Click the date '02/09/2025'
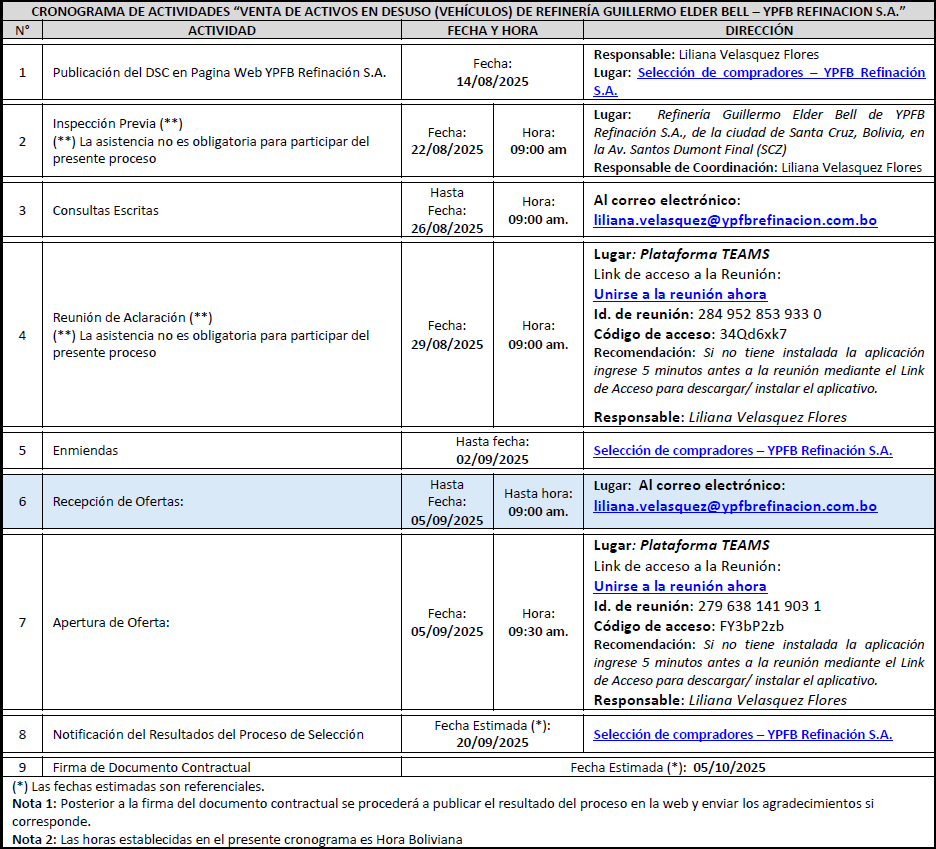Image resolution: width=936 pixels, height=849 pixels. [x=492, y=460]
